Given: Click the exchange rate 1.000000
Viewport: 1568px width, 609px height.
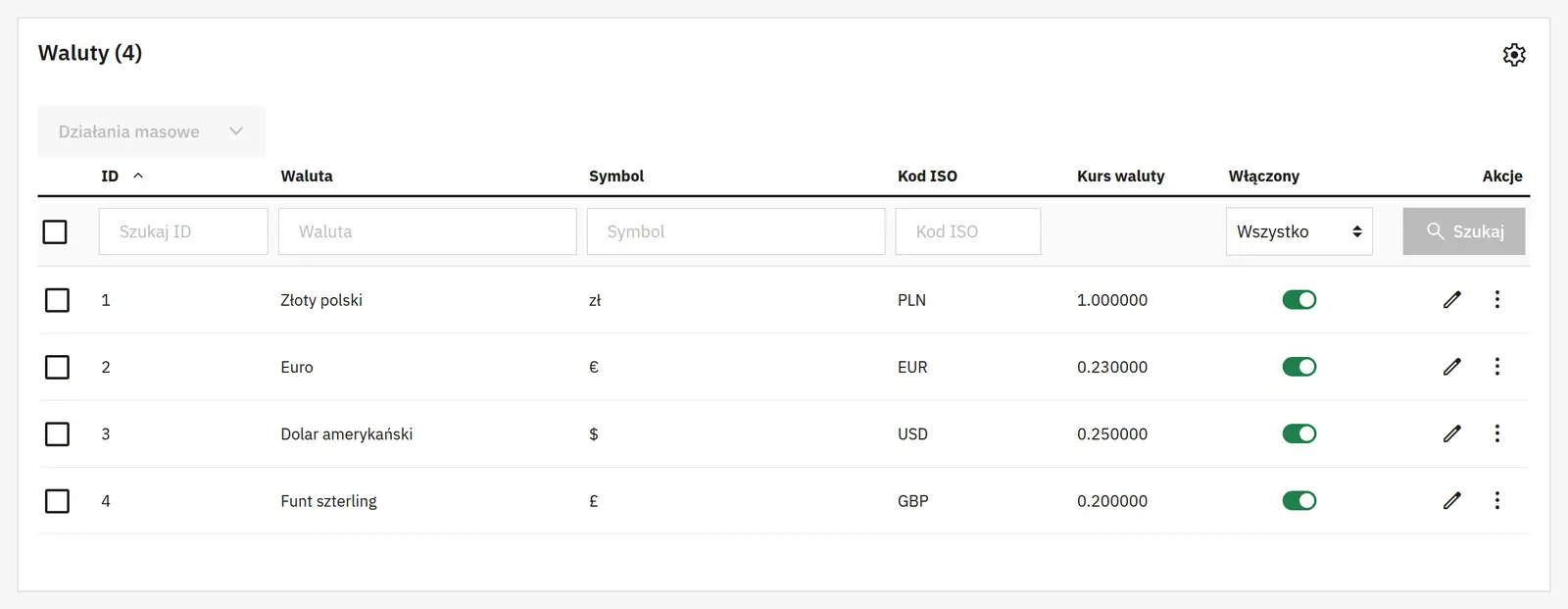Looking at the screenshot, I should (x=1112, y=300).
